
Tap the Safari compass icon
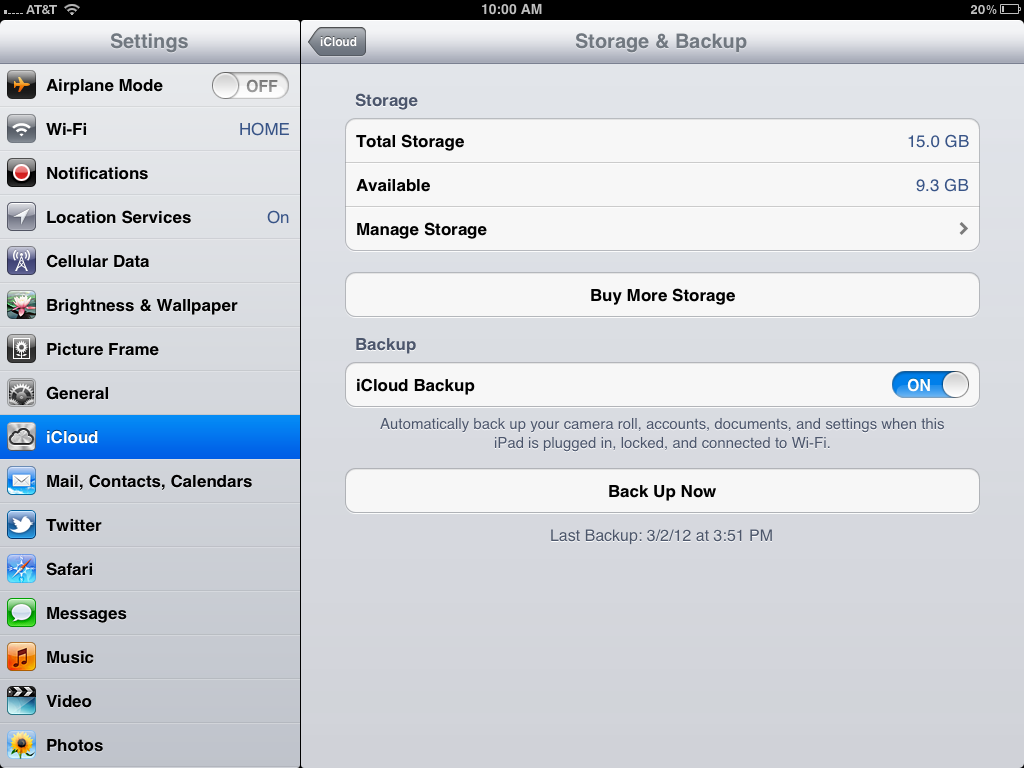coord(22,569)
